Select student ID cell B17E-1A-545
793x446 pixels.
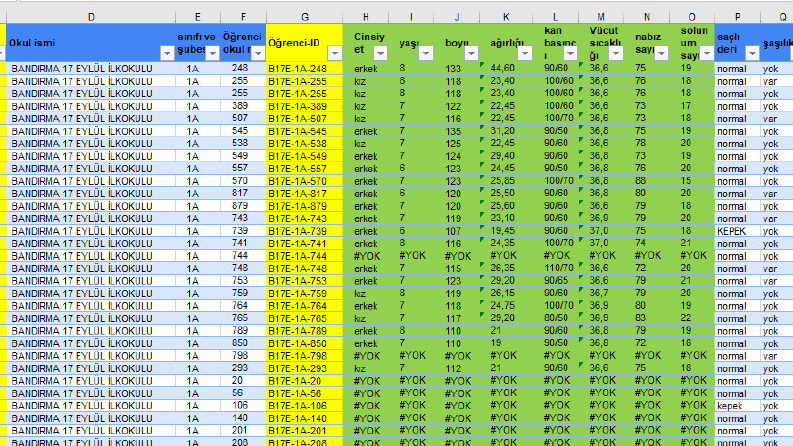click(304, 131)
